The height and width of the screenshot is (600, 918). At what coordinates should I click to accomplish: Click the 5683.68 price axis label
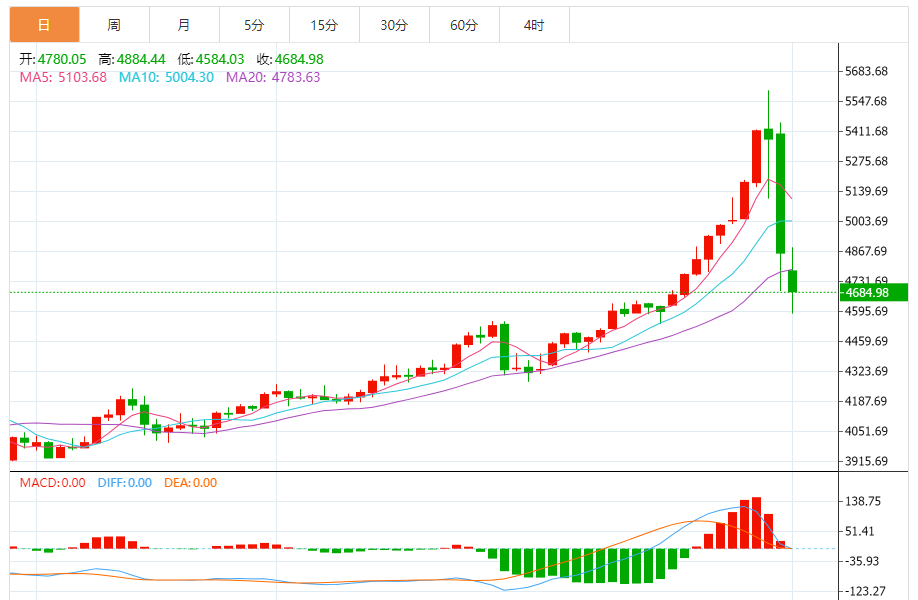coord(866,71)
